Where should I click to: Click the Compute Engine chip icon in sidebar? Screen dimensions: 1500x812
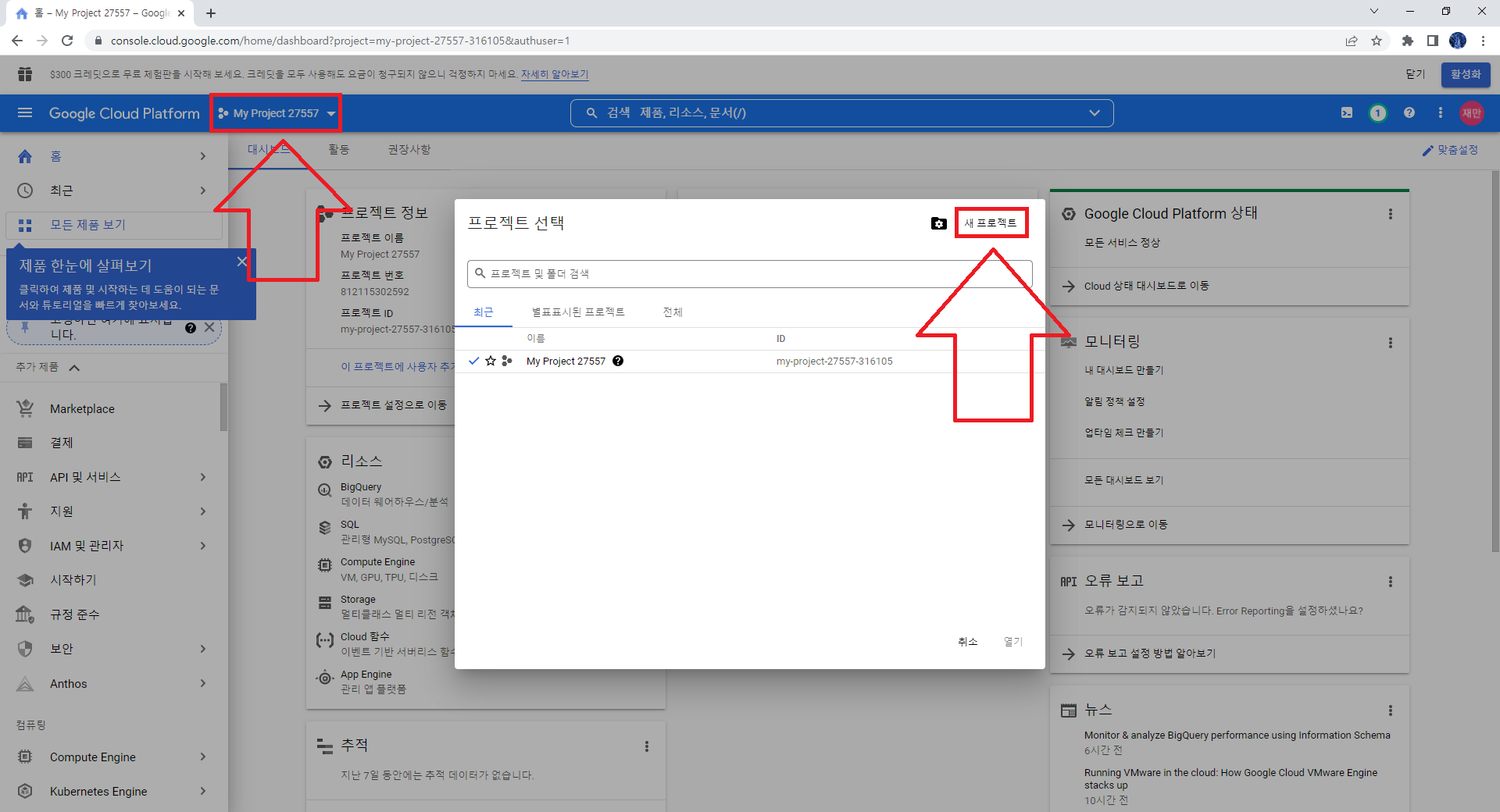coord(25,757)
